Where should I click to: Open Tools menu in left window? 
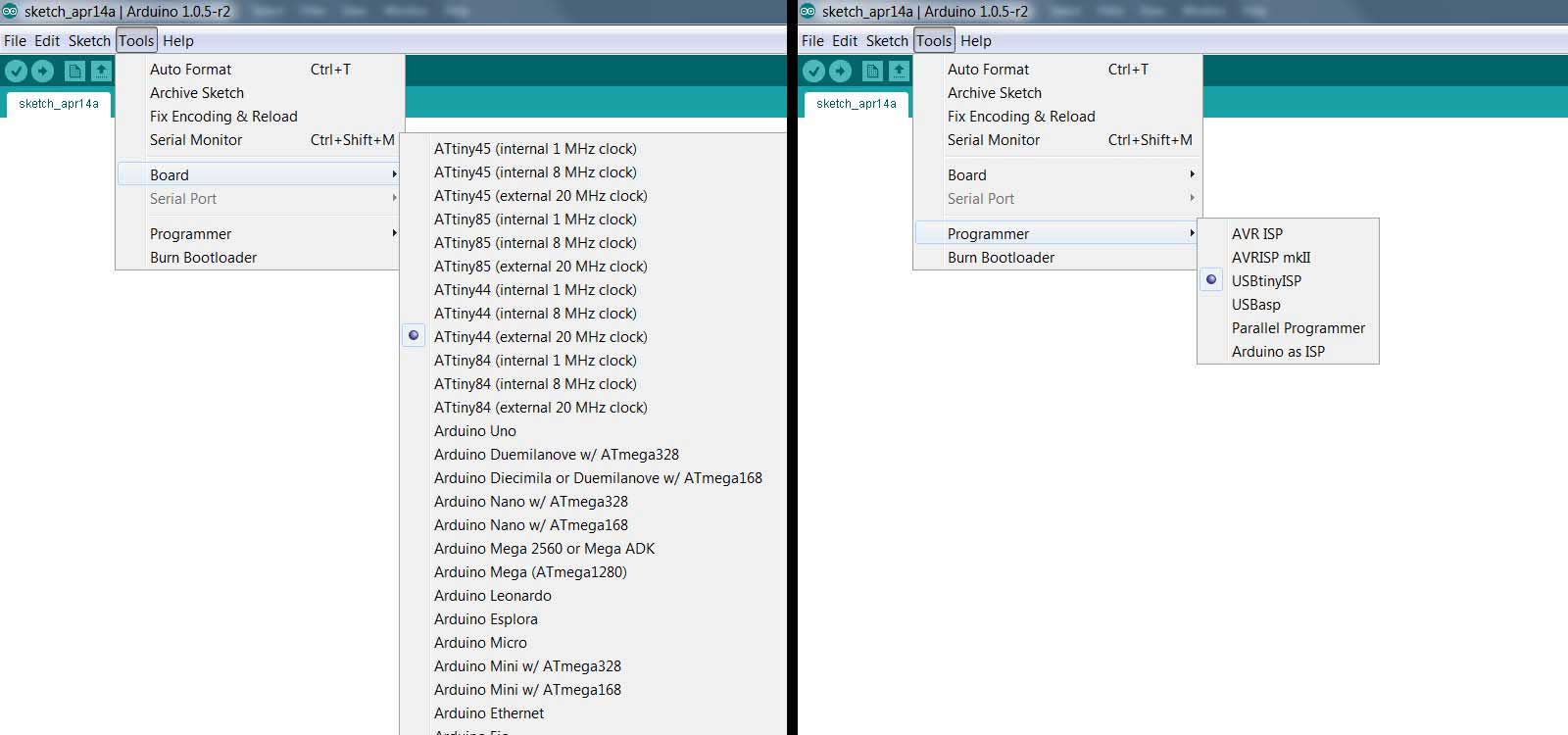[x=136, y=41]
